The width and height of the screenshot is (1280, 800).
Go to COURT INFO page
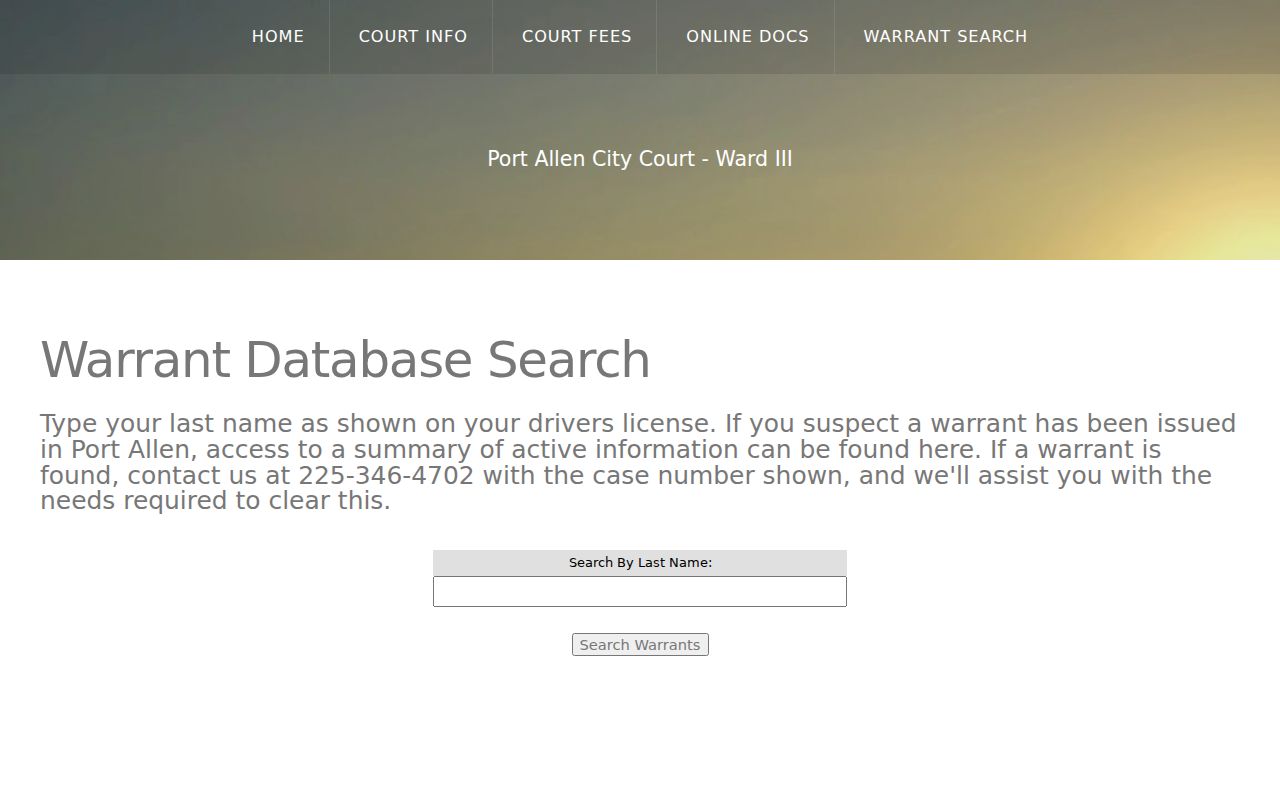click(x=413, y=36)
